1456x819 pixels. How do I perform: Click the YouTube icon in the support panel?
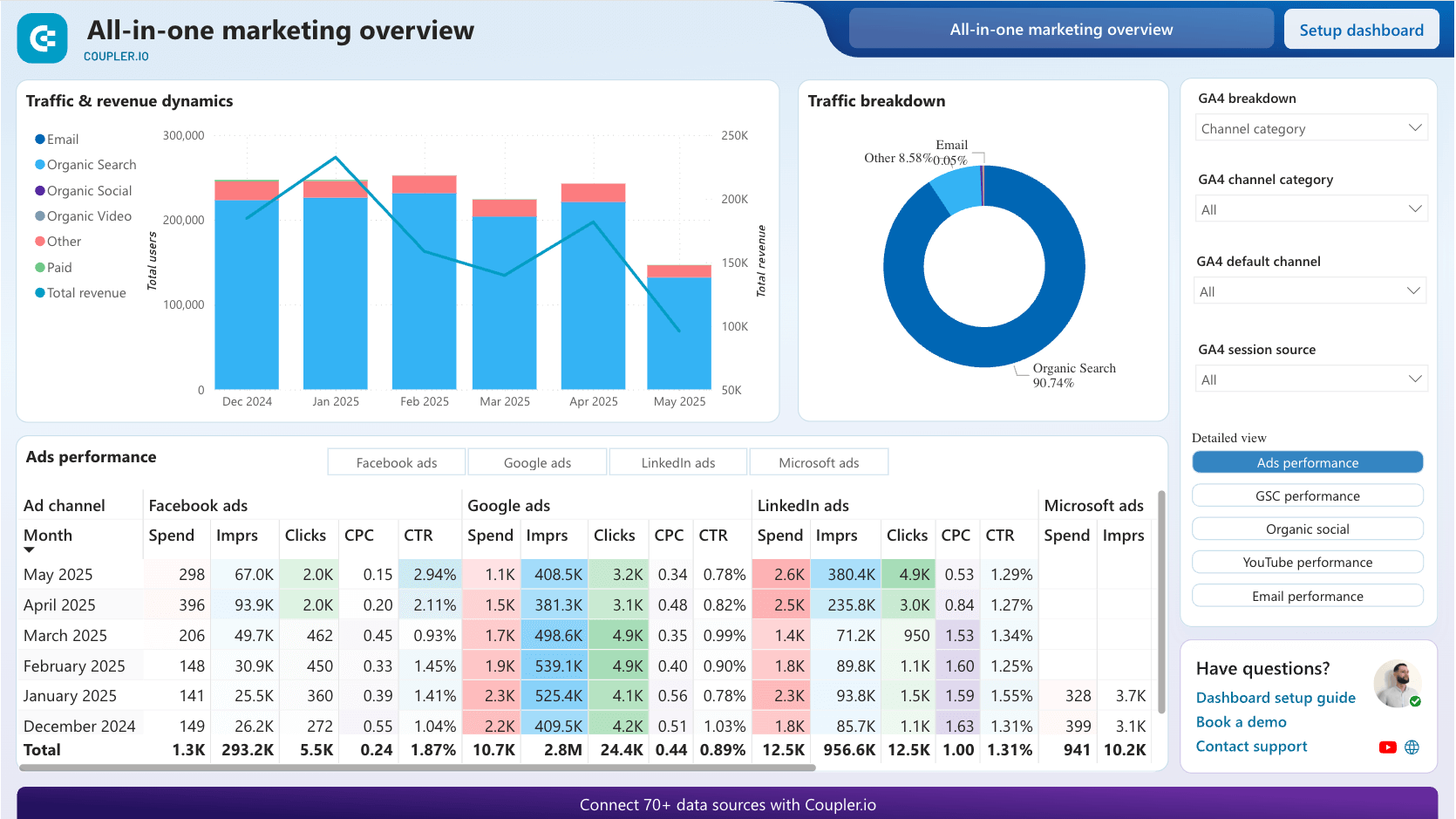[1387, 747]
